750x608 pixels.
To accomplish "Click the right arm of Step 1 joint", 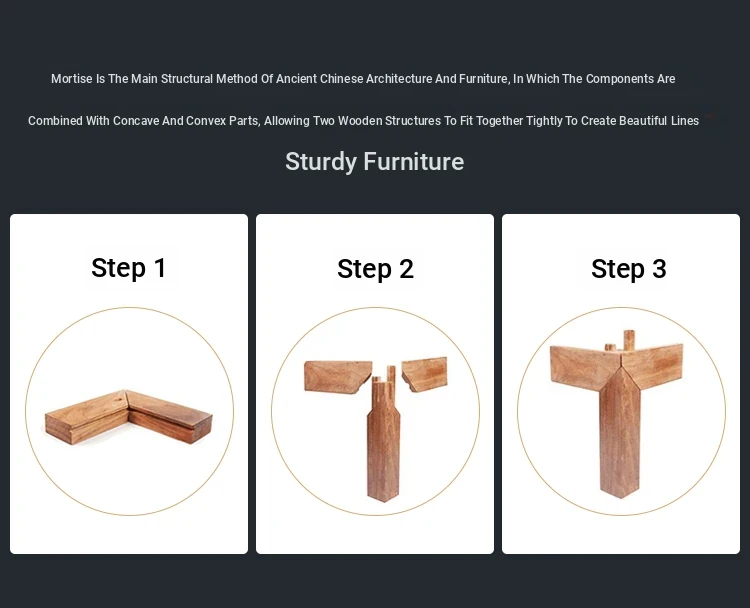I will (170, 417).
